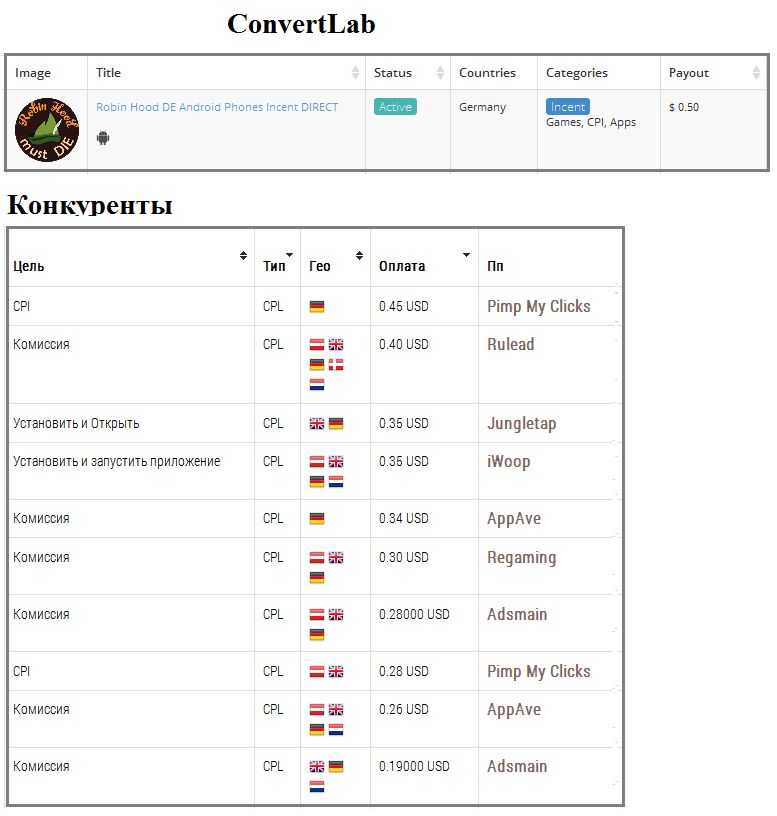Image resolution: width=777 pixels, height=816 pixels.
Task: Open the Jungletap network link
Action: [521, 423]
